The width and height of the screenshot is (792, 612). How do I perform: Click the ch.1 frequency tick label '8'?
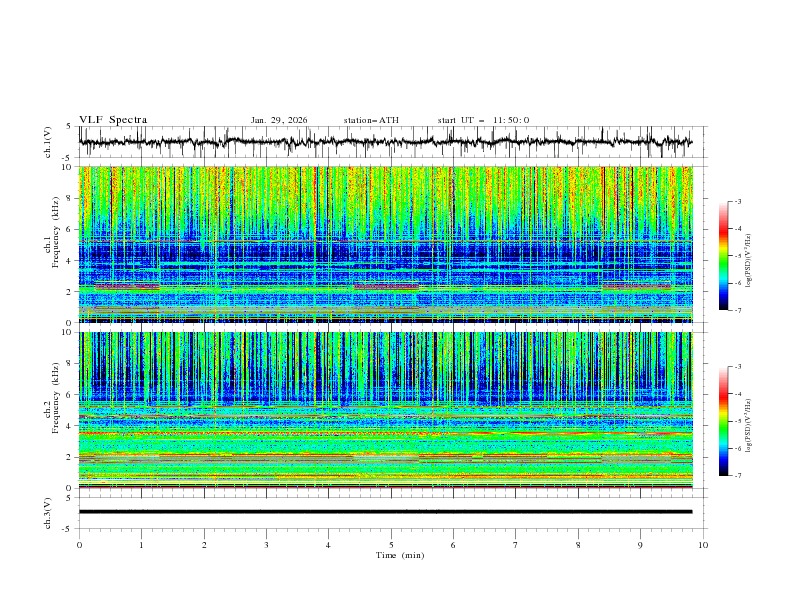[71, 198]
